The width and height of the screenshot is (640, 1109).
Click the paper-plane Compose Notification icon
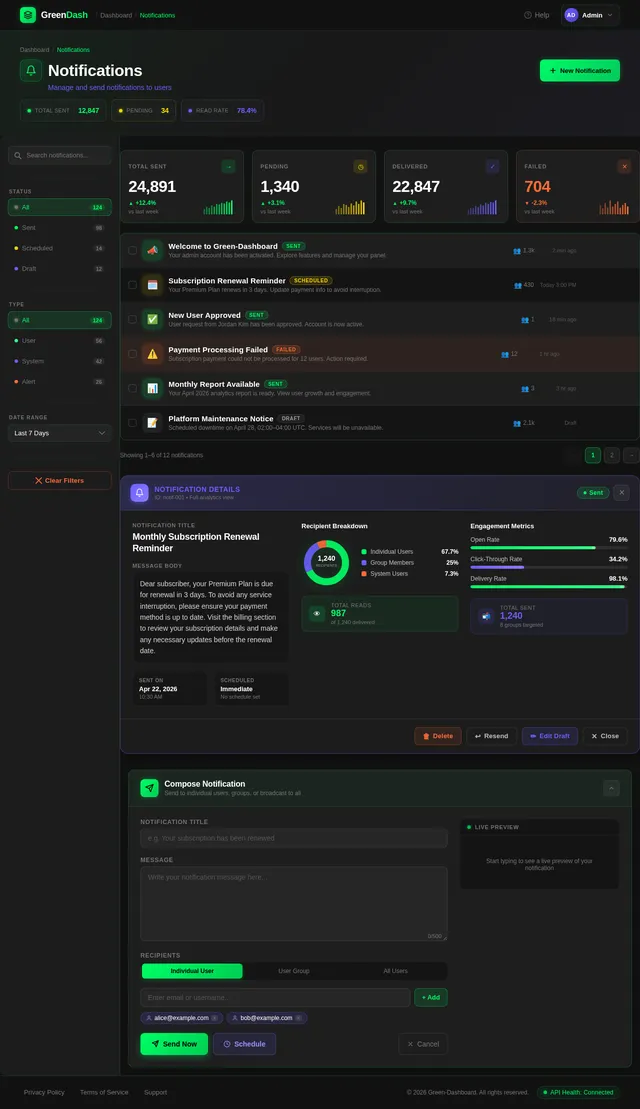[x=149, y=788]
